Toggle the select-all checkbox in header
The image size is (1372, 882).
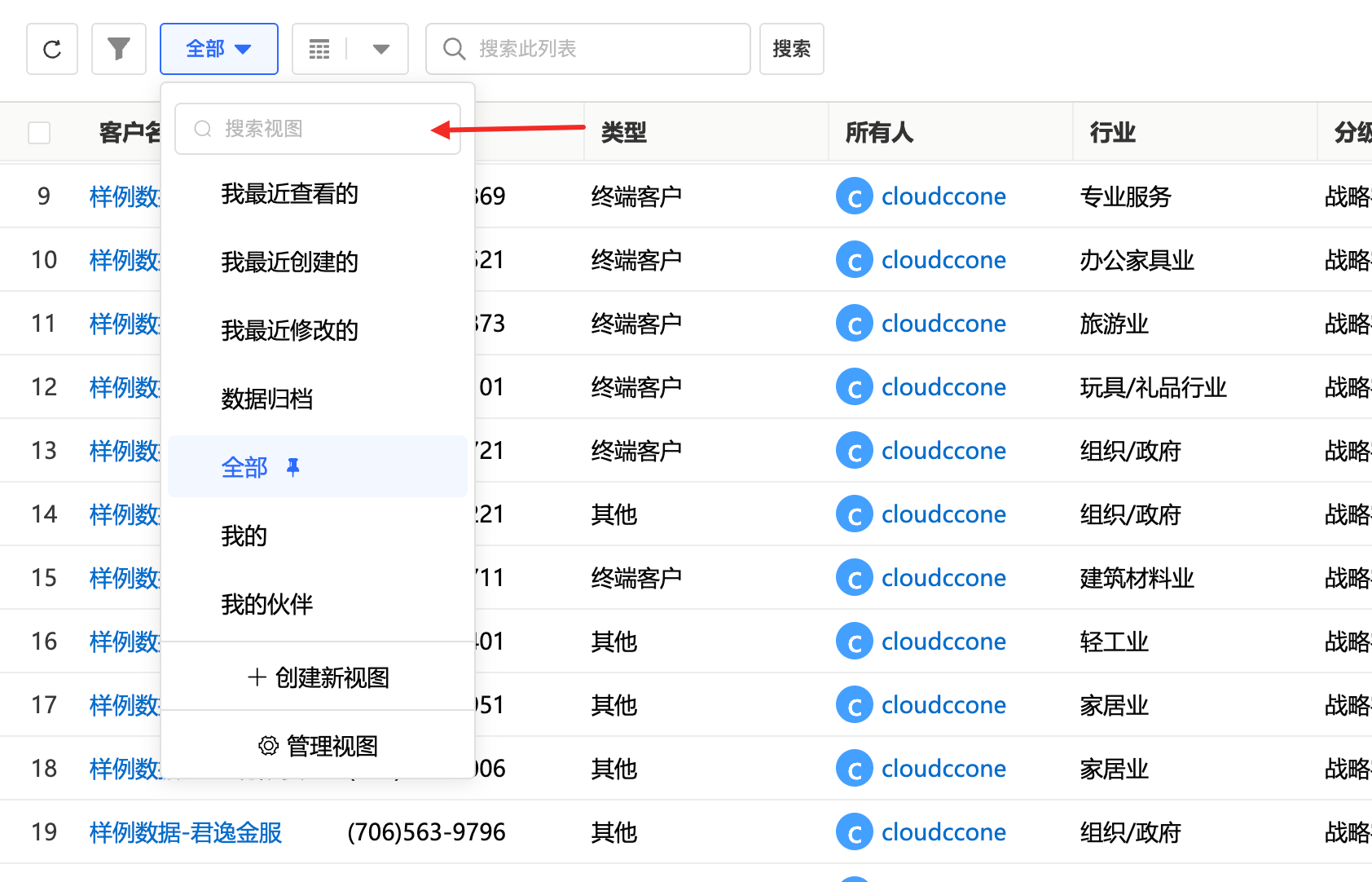(x=39, y=133)
